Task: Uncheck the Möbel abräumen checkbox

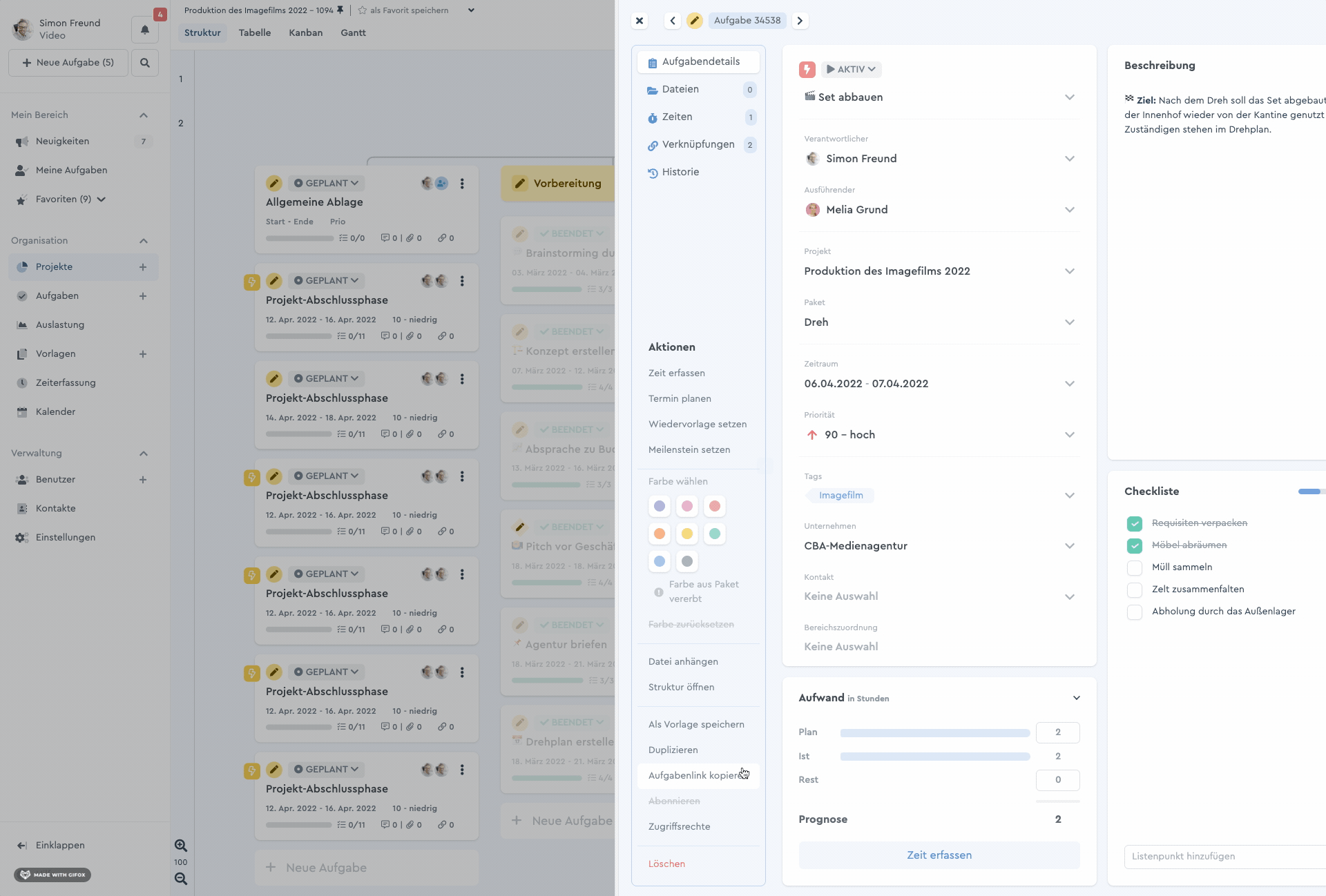Action: [x=1135, y=545]
